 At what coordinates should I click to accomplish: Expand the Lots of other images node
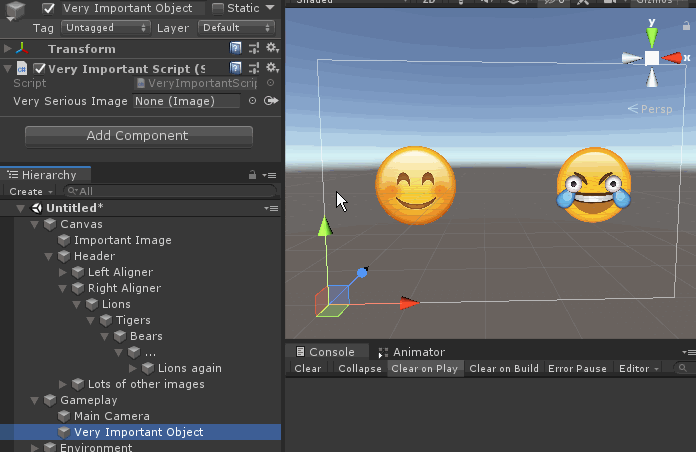click(63, 384)
